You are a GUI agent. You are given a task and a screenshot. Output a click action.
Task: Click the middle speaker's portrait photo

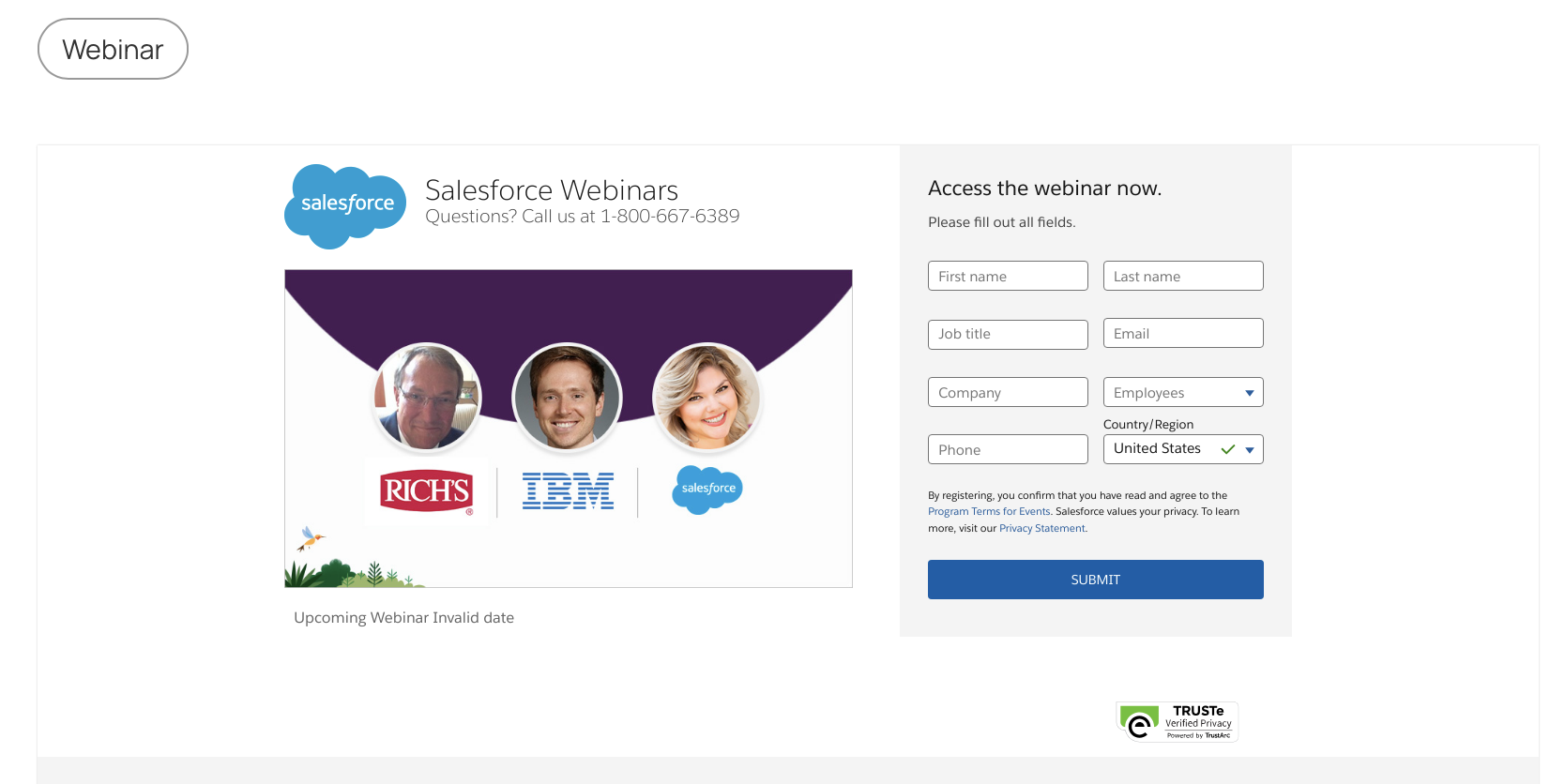[x=567, y=397]
